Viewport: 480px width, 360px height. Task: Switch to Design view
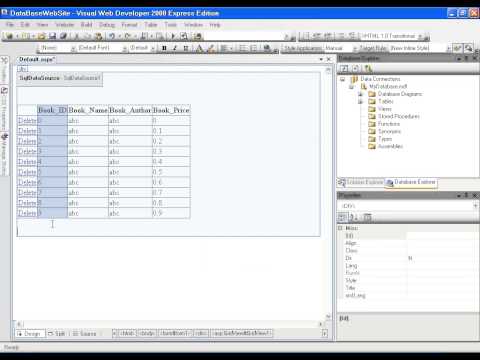[x=30, y=333]
